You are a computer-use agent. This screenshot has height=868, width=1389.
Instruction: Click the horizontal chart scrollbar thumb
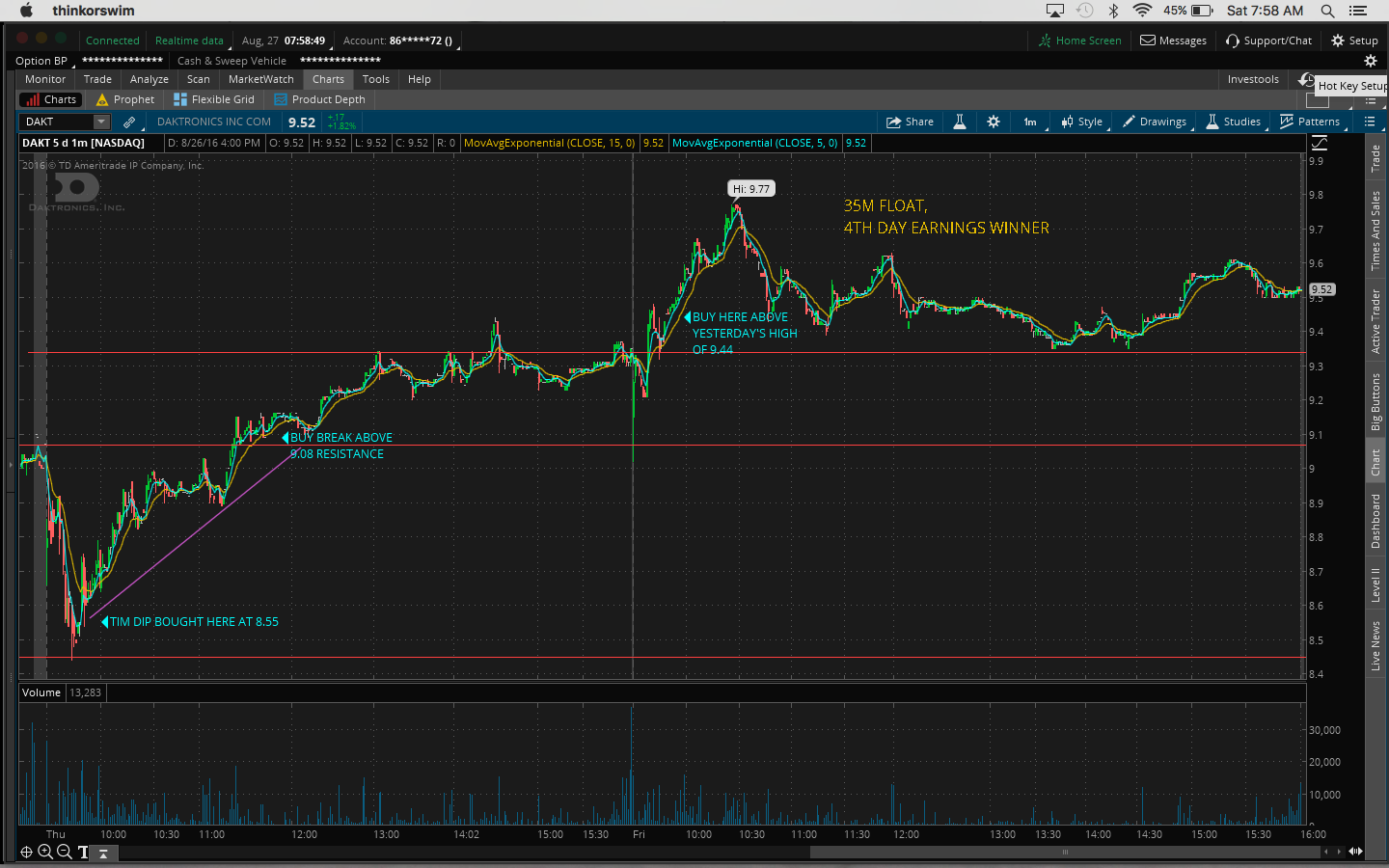(x=1065, y=852)
